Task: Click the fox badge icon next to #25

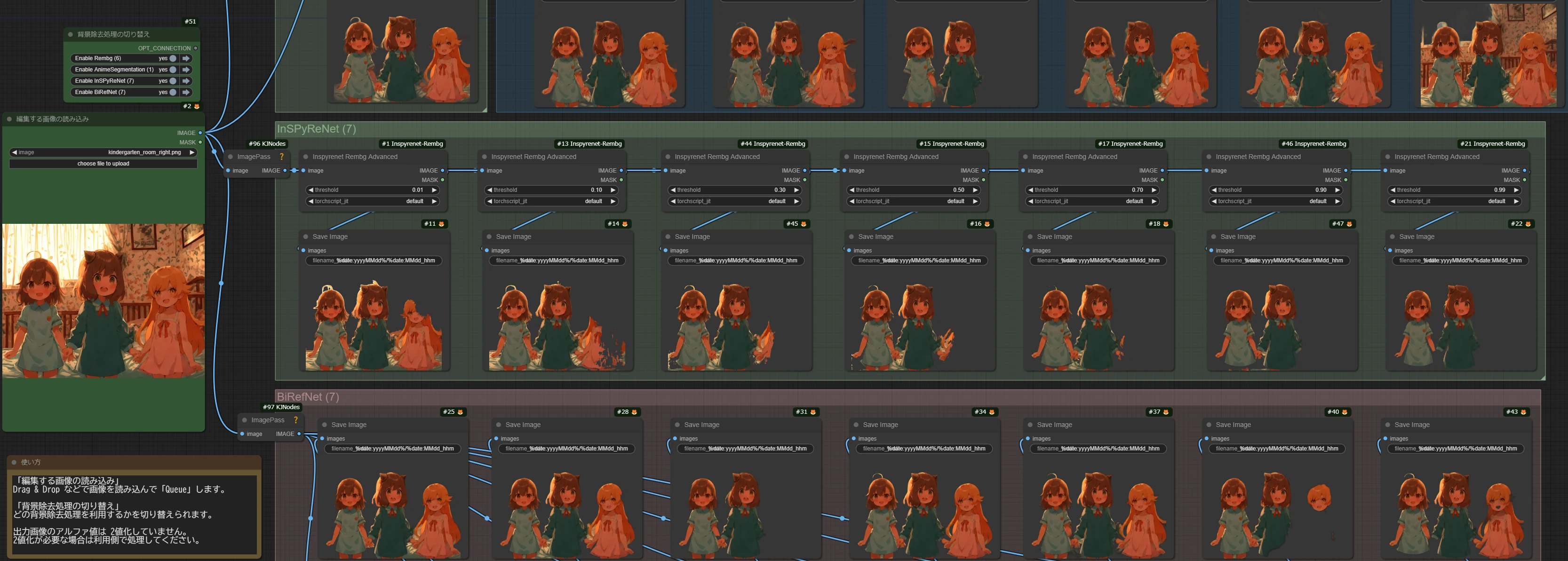Action: (460, 412)
